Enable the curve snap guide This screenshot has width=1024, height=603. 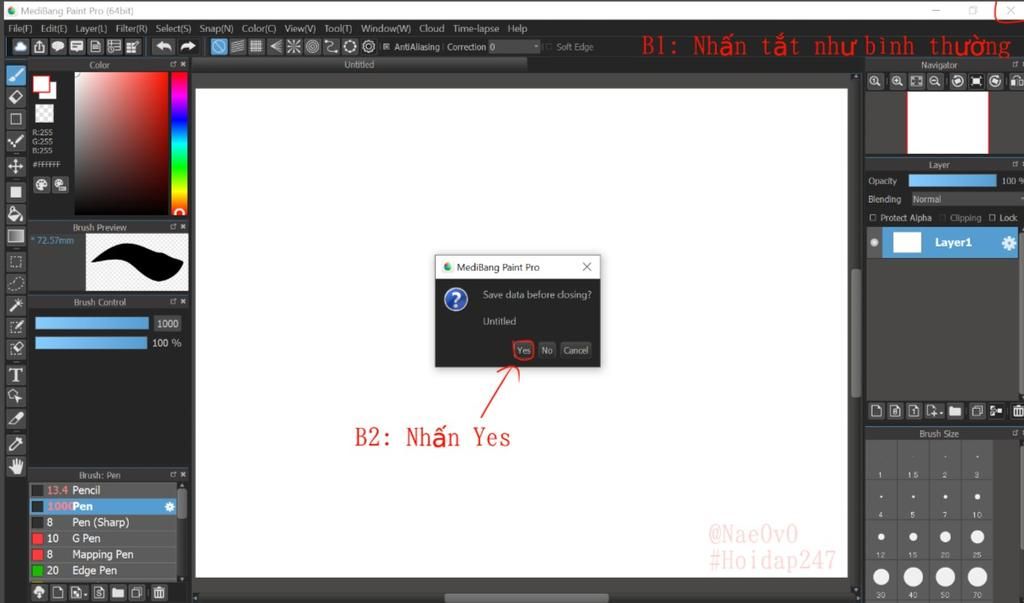coord(331,46)
